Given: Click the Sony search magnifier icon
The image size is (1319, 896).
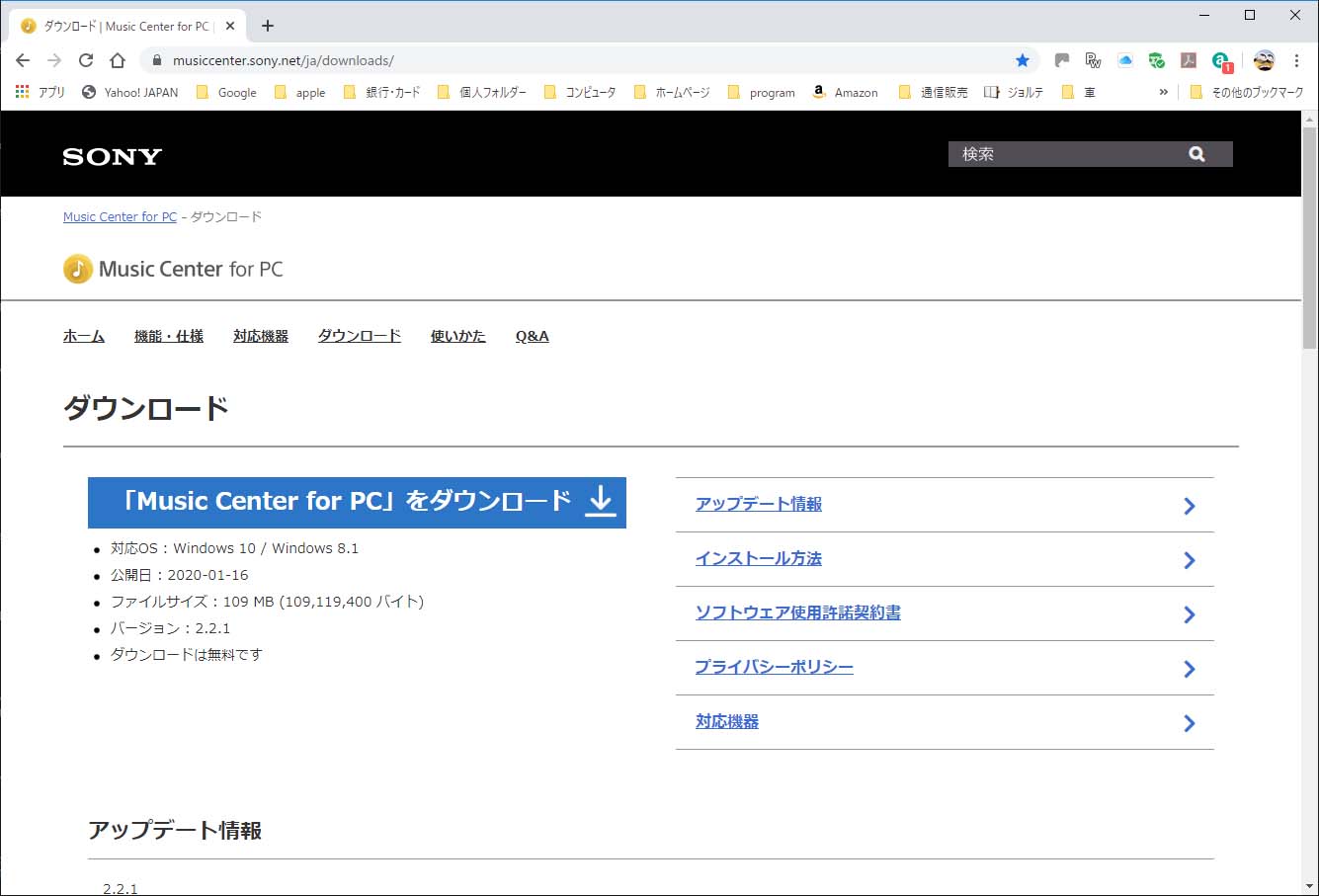Looking at the screenshot, I should 1196,154.
